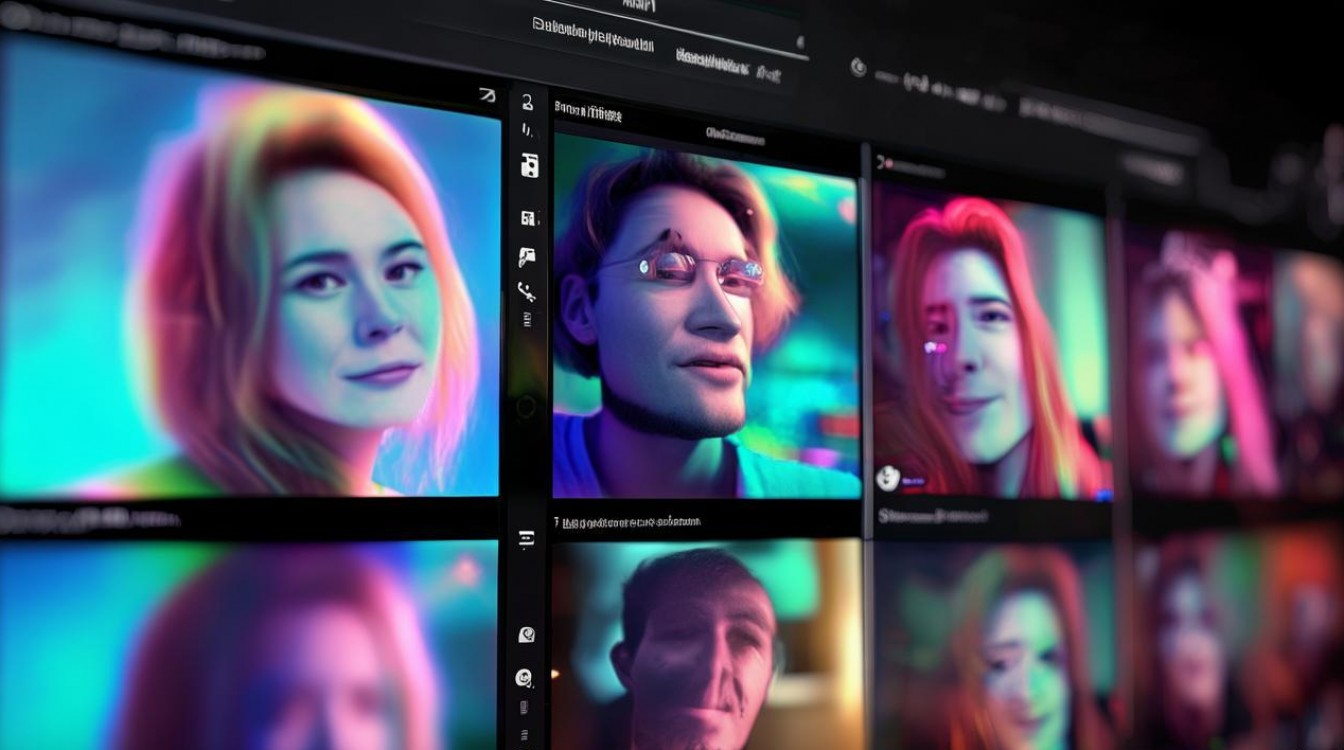Click the round chat icon below the speech bubble
1344x750 pixels.
(523, 678)
